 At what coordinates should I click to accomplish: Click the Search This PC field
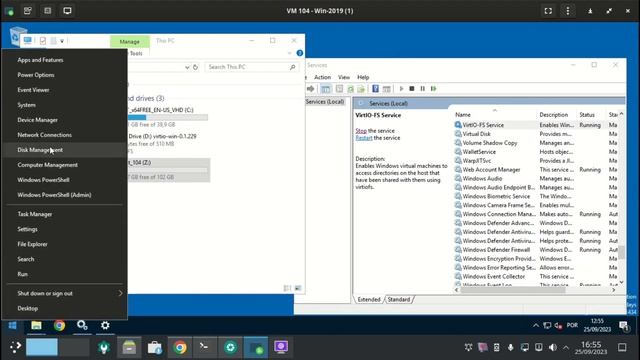[x=251, y=67]
